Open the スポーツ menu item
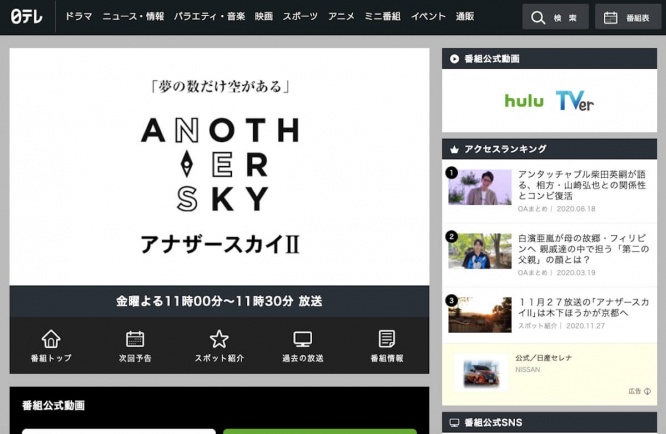666x434 pixels. [x=300, y=17]
